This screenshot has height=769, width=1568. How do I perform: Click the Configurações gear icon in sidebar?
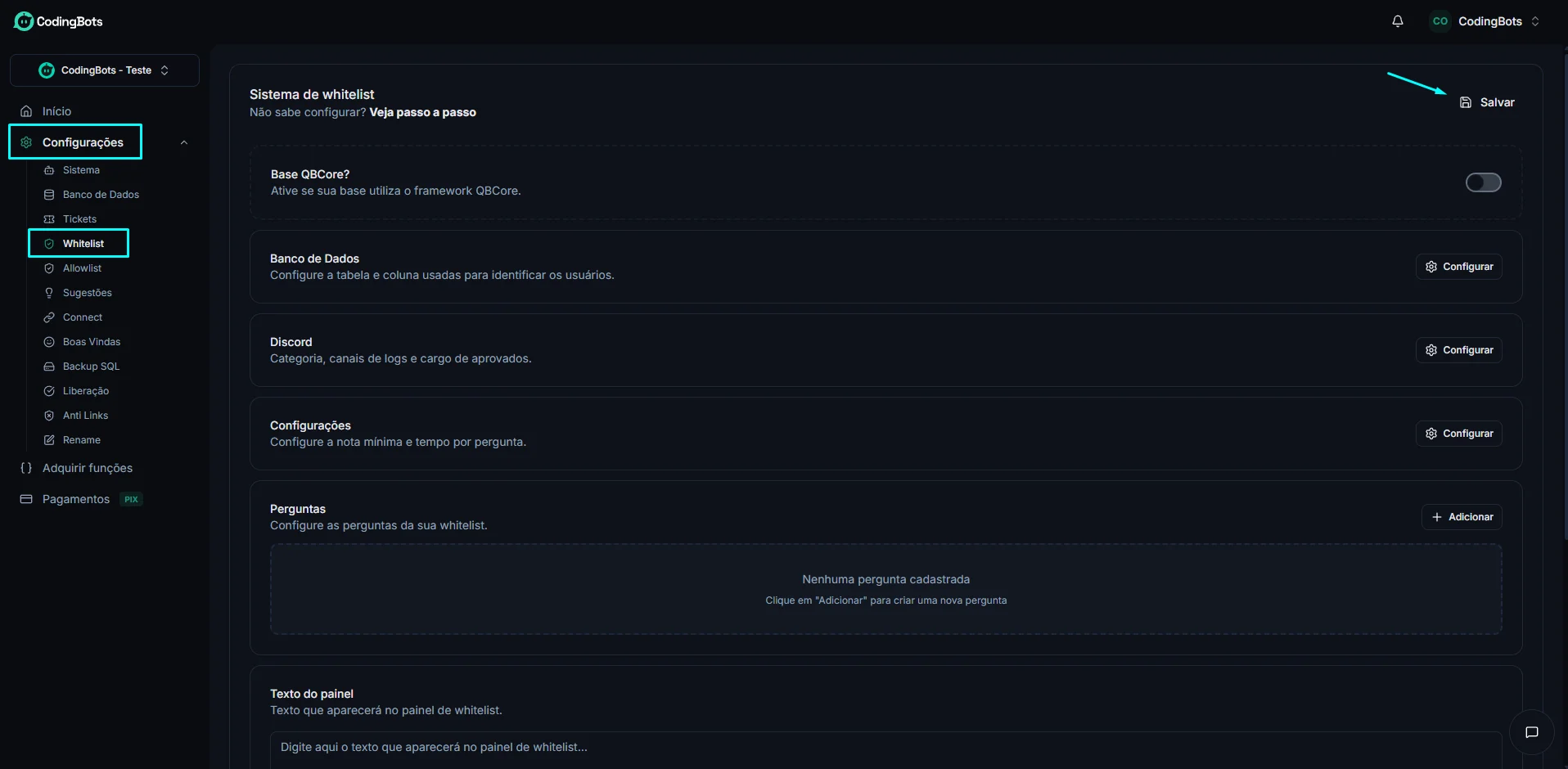pos(26,142)
